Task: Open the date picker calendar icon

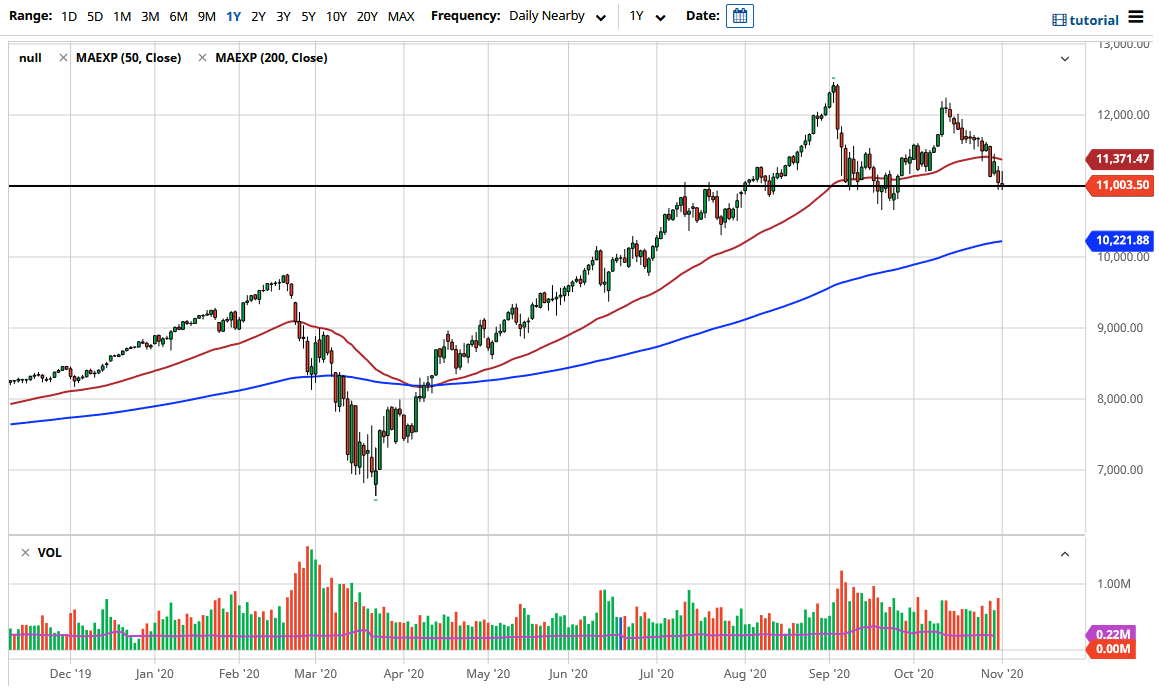Action: (x=739, y=16)
